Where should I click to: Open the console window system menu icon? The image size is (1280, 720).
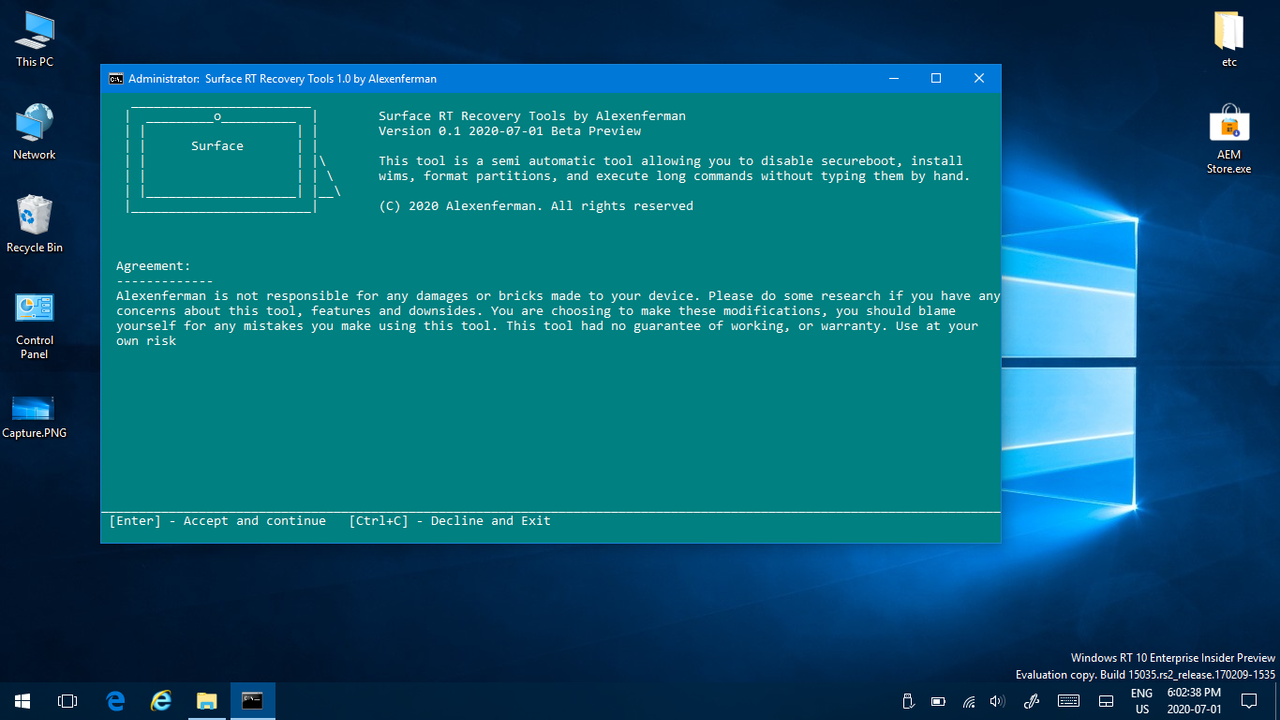coord(116,78)
